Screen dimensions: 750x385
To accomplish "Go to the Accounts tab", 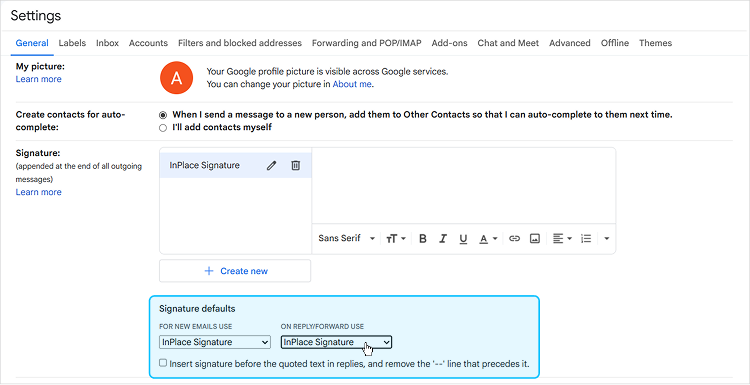I will tap(148, 43).
